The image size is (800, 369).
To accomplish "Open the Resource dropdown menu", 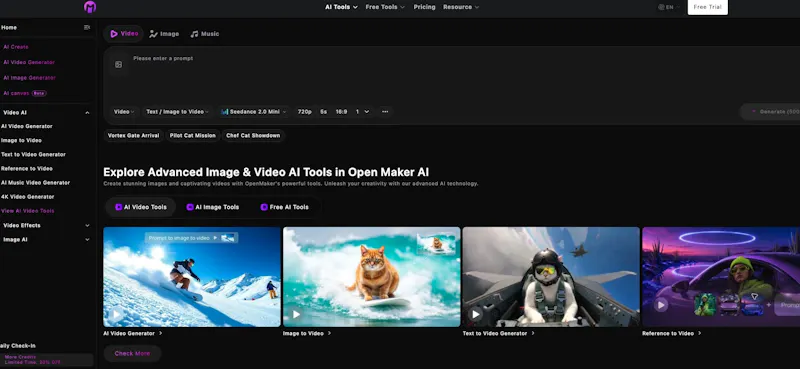I will click(x=461, y=7).
